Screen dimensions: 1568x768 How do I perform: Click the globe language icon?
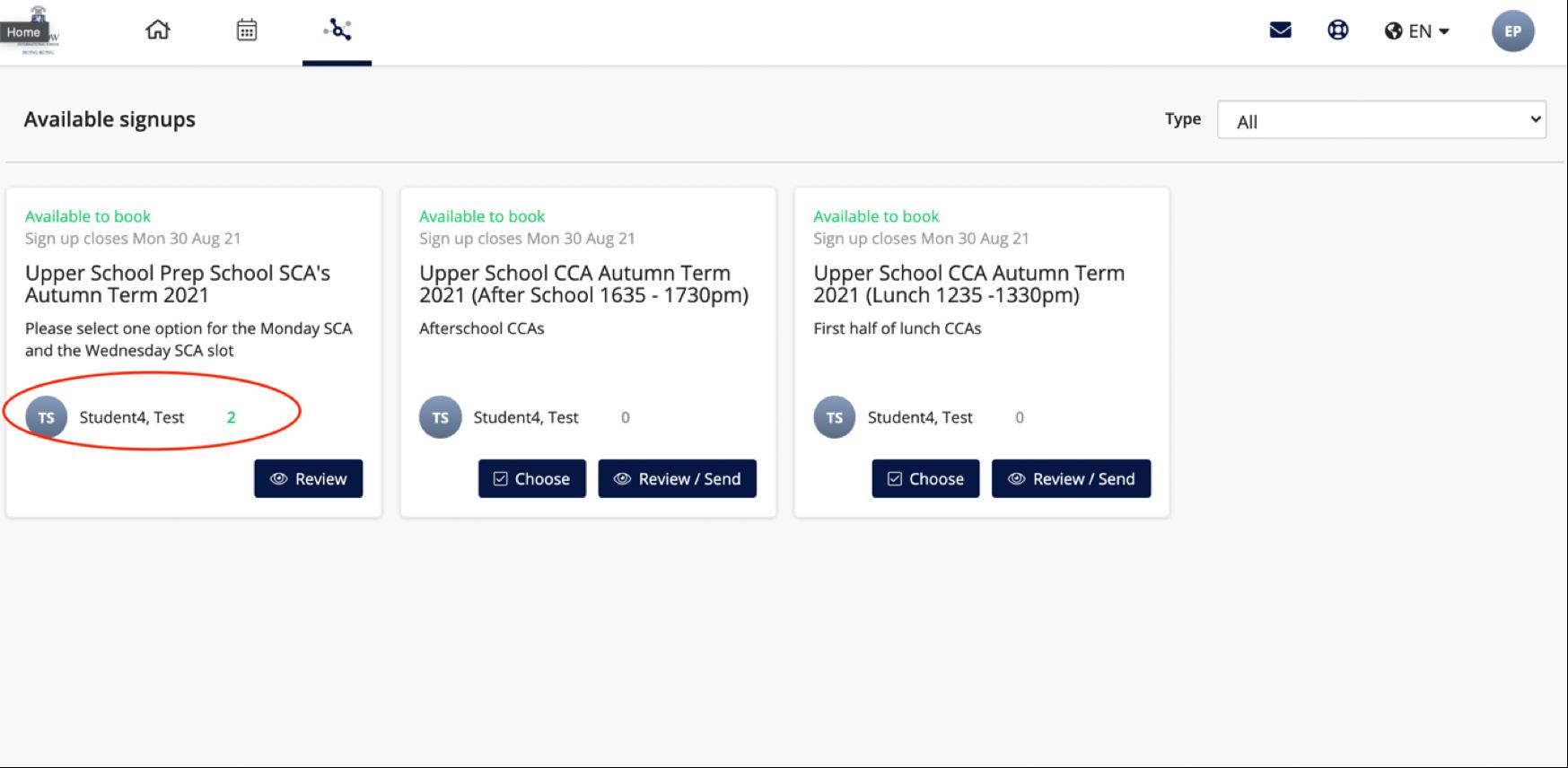click(x=1393, y=31)
